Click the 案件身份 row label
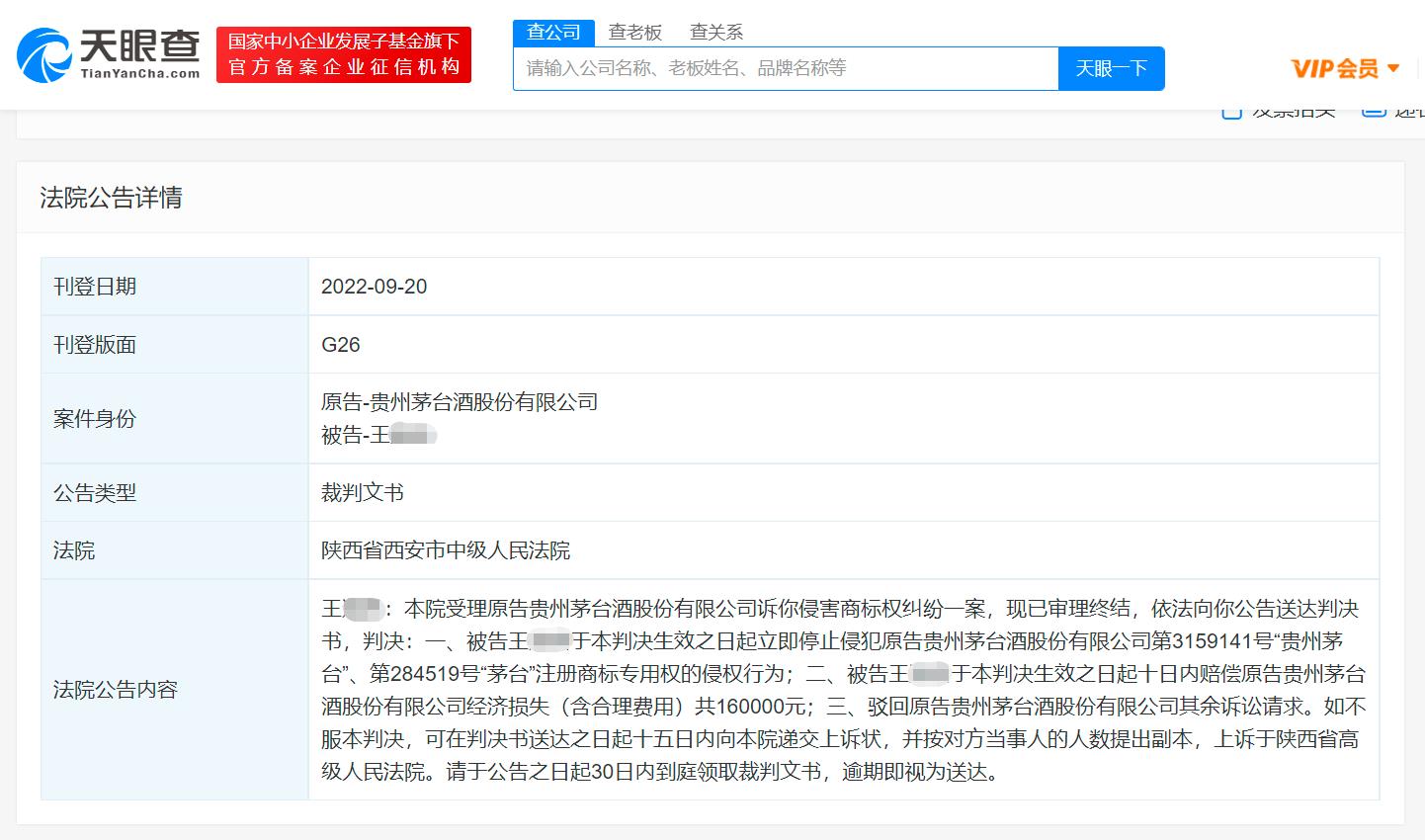The image size is (1425, 840). pyautogui.click(x=95, y=419)
